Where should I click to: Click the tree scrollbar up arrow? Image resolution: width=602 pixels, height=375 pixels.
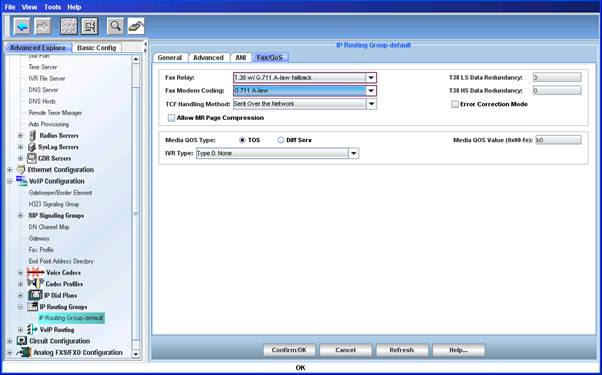tap(136, 59)
